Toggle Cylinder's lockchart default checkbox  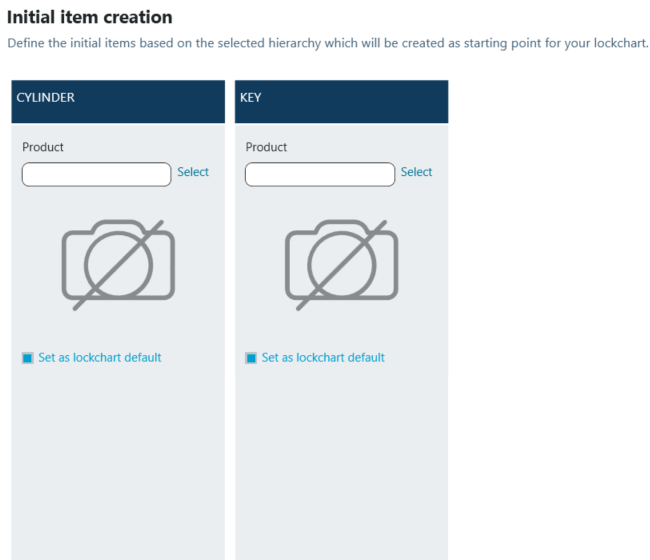pos(28,358)
